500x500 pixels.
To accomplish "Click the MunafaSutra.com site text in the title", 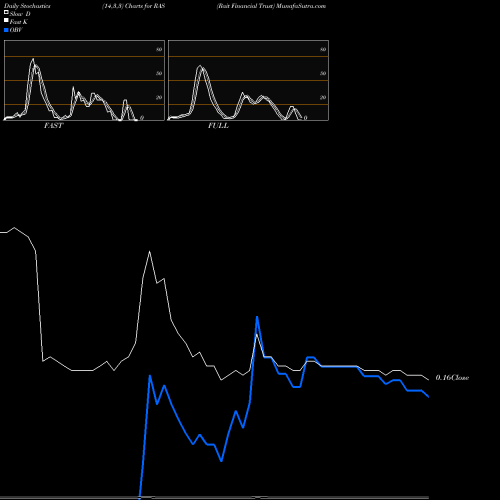I will [x=301, y=6].
